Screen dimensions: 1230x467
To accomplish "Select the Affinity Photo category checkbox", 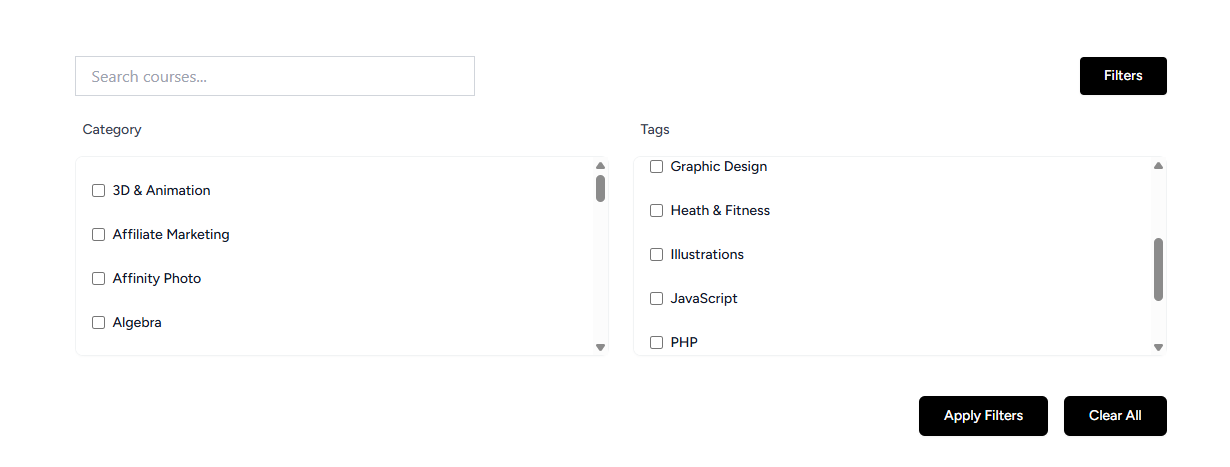I will point(99,279).
